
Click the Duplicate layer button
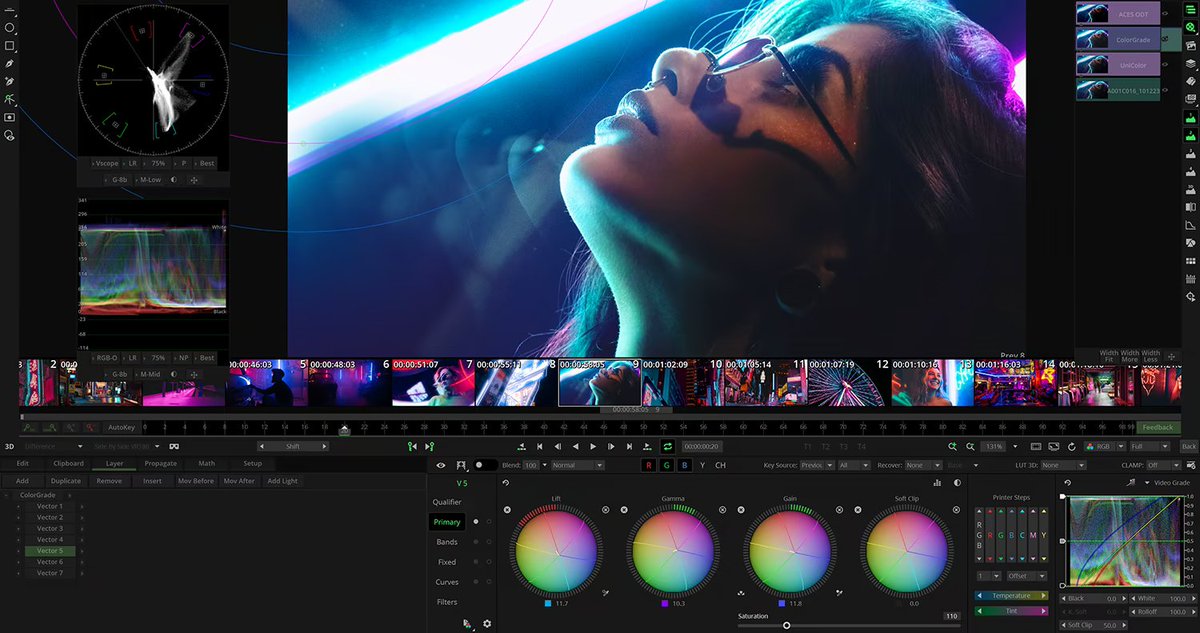pyautogui.click(x=65, y=481)
